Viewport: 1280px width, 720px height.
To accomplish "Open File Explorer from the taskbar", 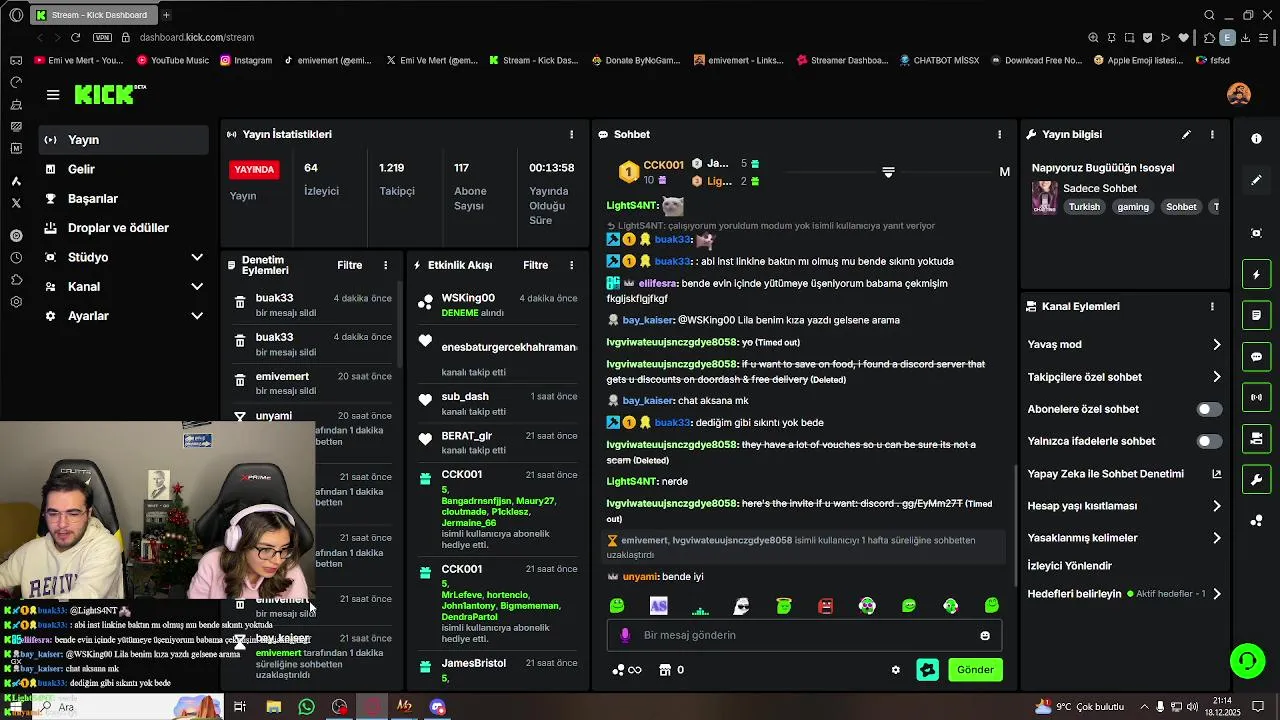I will coord(273,707).
